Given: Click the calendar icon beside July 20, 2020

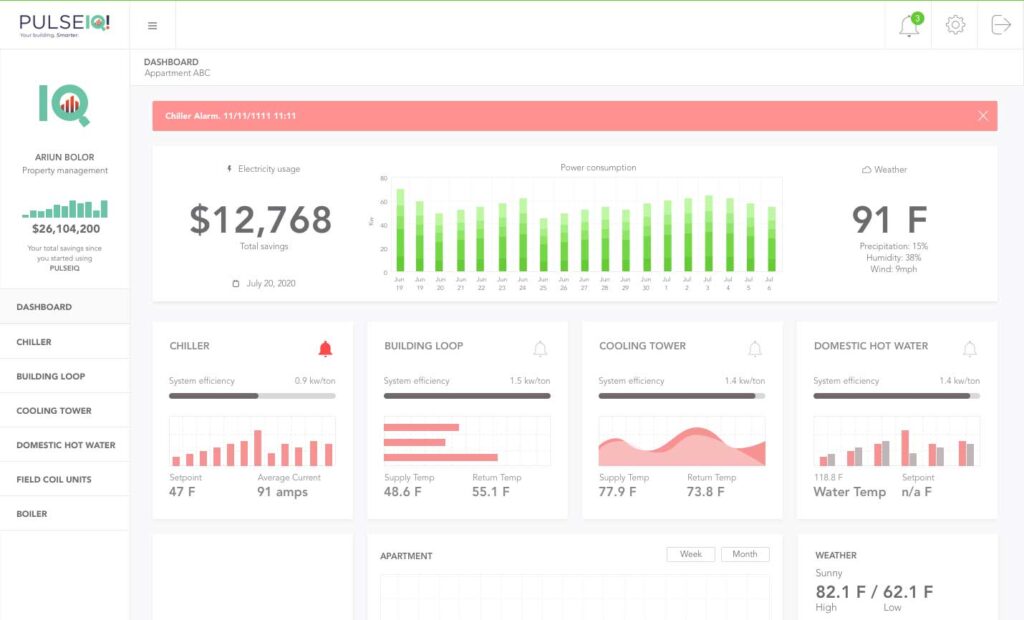Looking at the screenshot, I should tap(236, 284).
